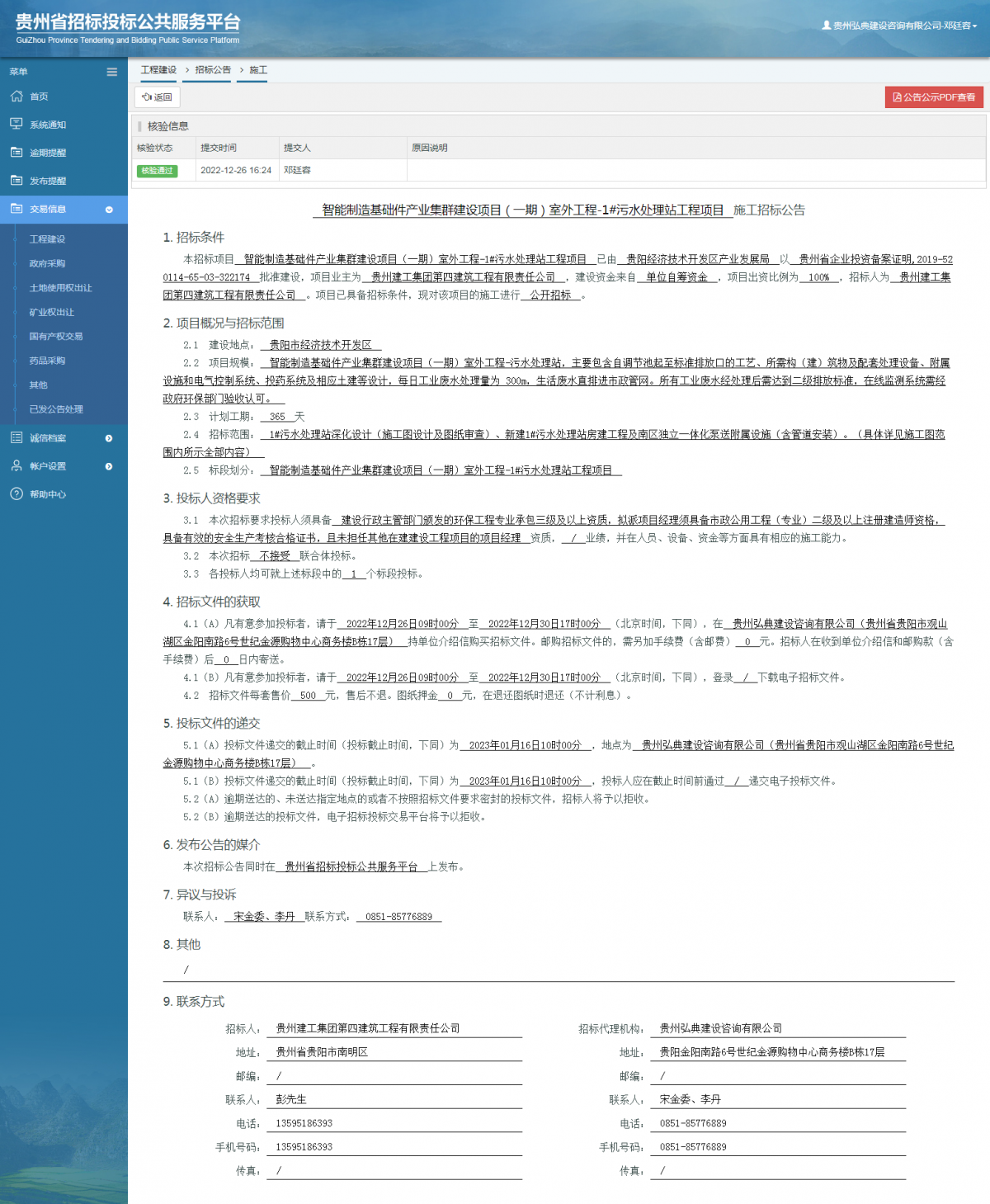Toggle the sidebar hamburger menu icon

point(111,72)
